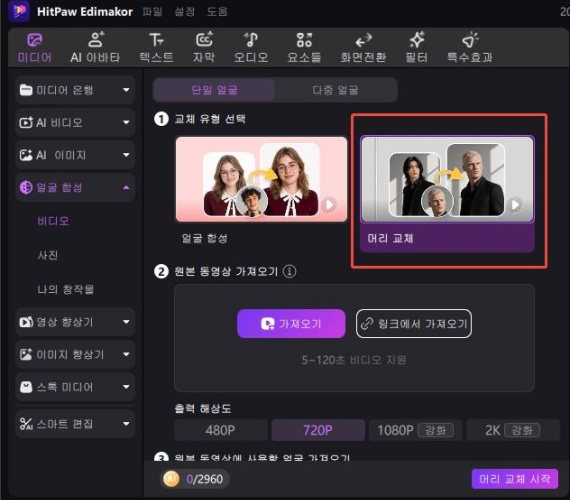Open the 미디어 toolbar section
Image resolution: width=570 pixels, height=500 pixels.
35,47
